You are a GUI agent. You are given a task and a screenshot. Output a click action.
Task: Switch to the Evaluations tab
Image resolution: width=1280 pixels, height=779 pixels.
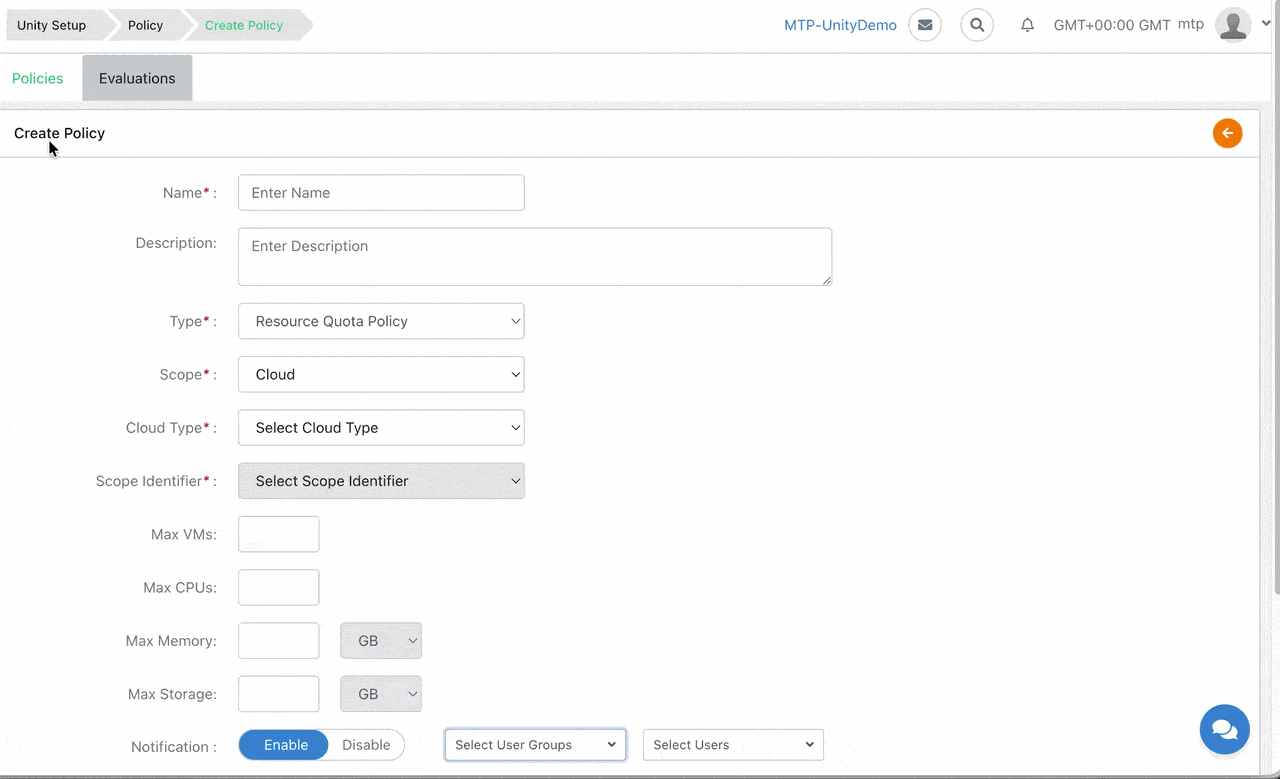pos(137,78)
